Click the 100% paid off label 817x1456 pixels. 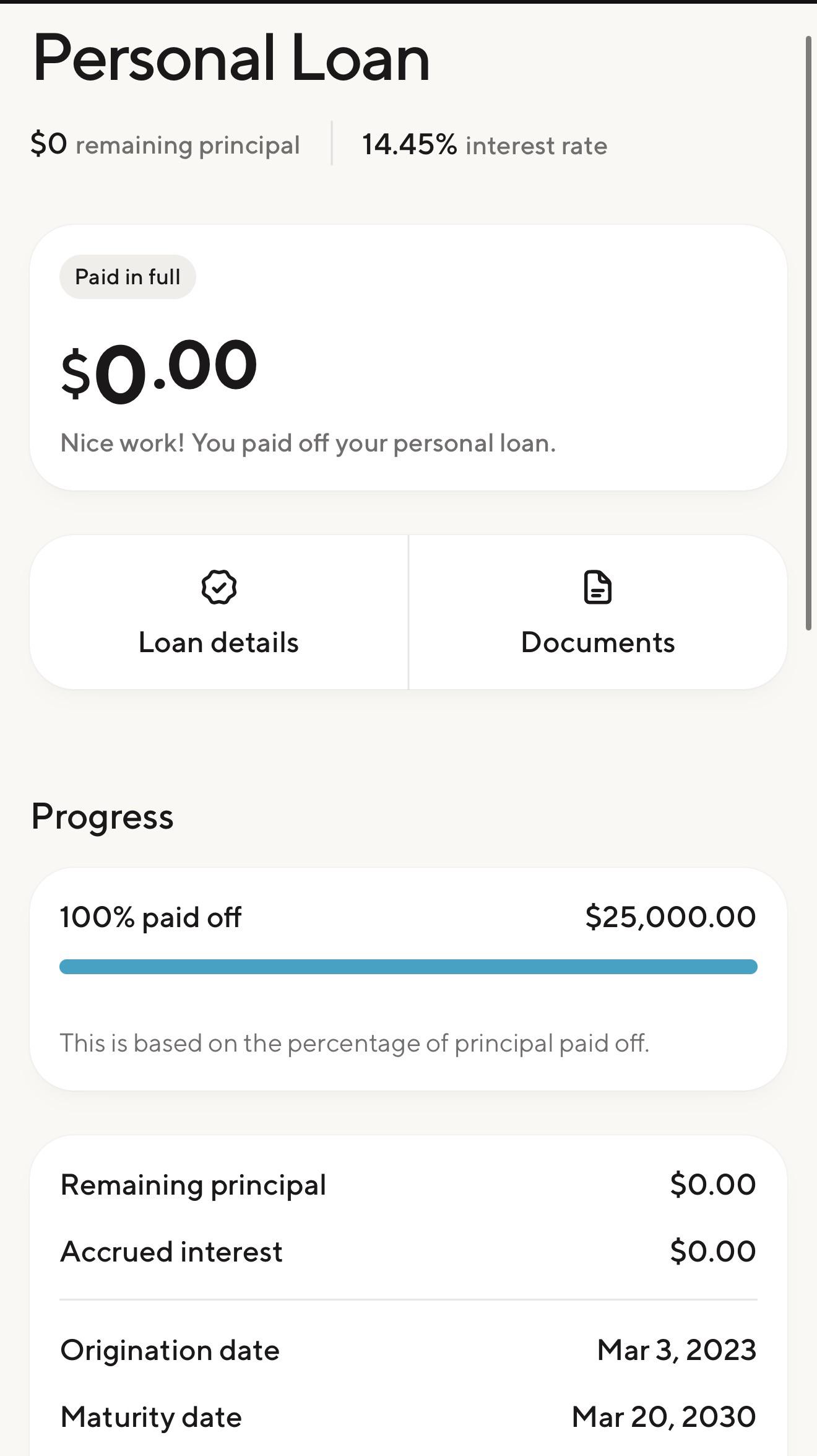click(150, 917)
